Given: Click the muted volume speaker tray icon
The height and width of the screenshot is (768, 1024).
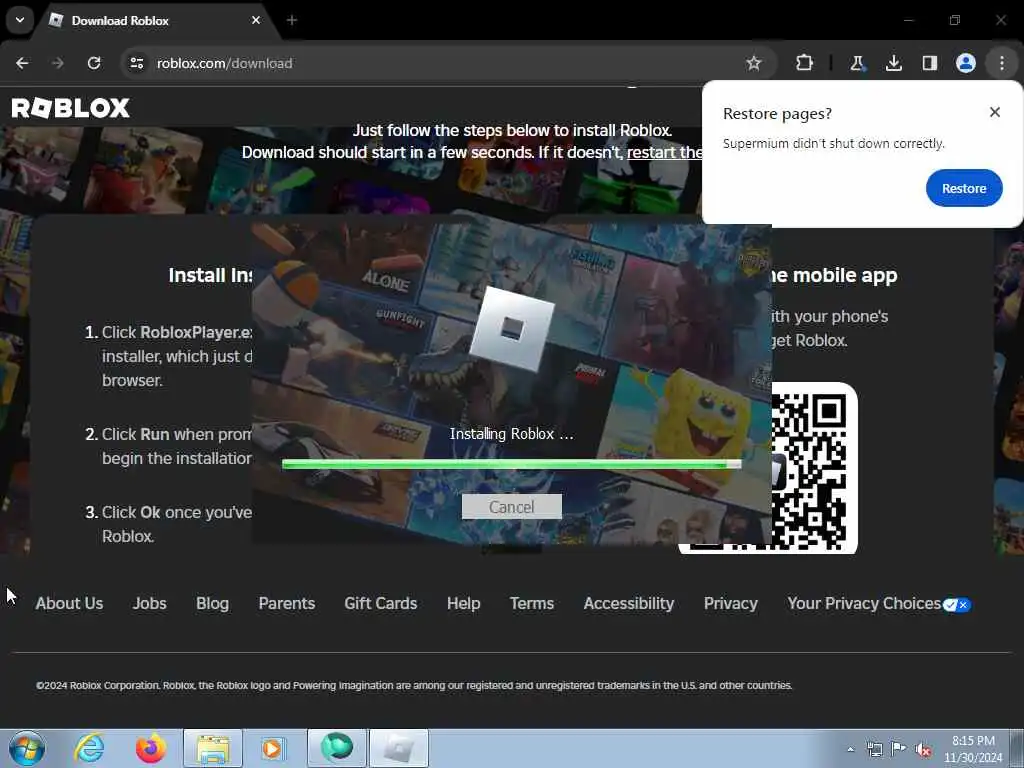Looking at the screenshot, I should 923,750.
